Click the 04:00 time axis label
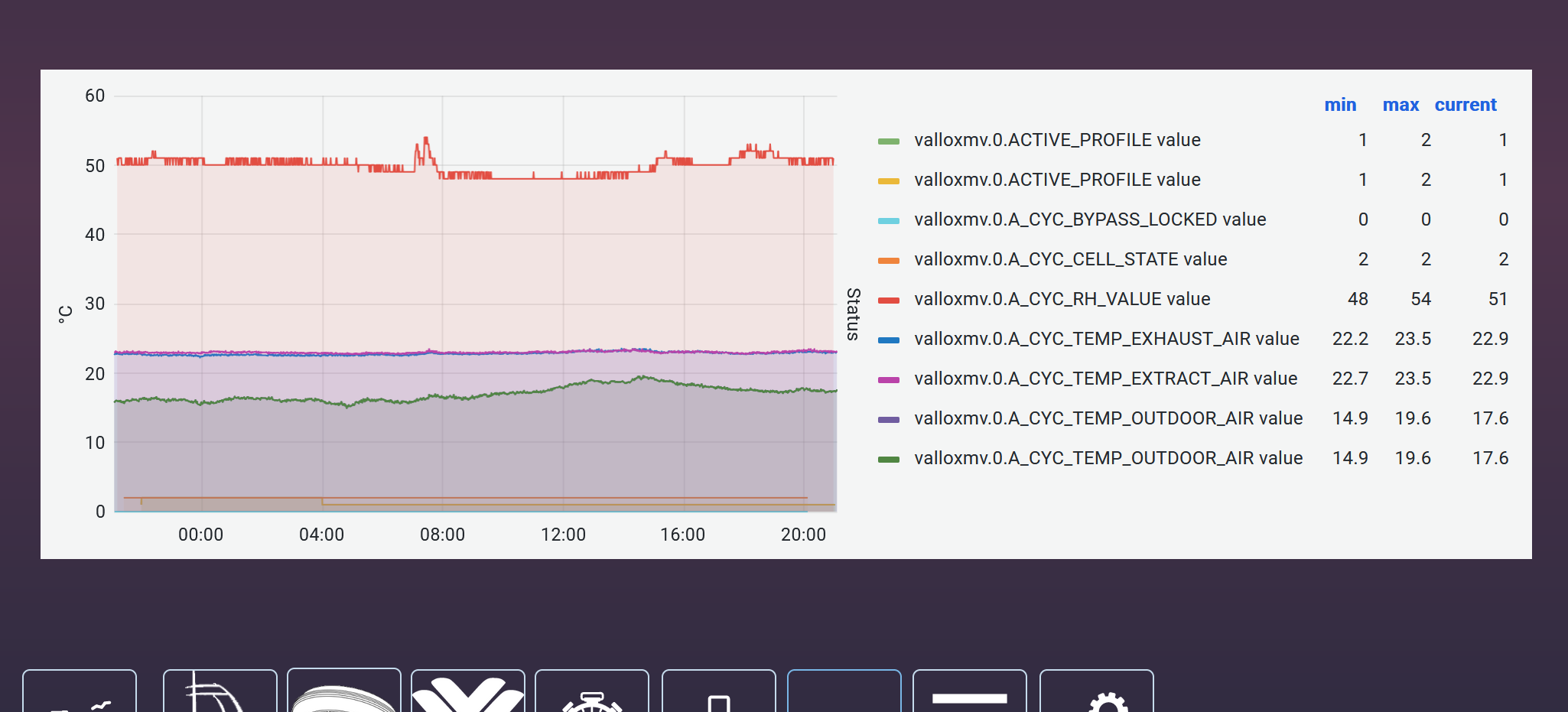 (x=321, y=535)
